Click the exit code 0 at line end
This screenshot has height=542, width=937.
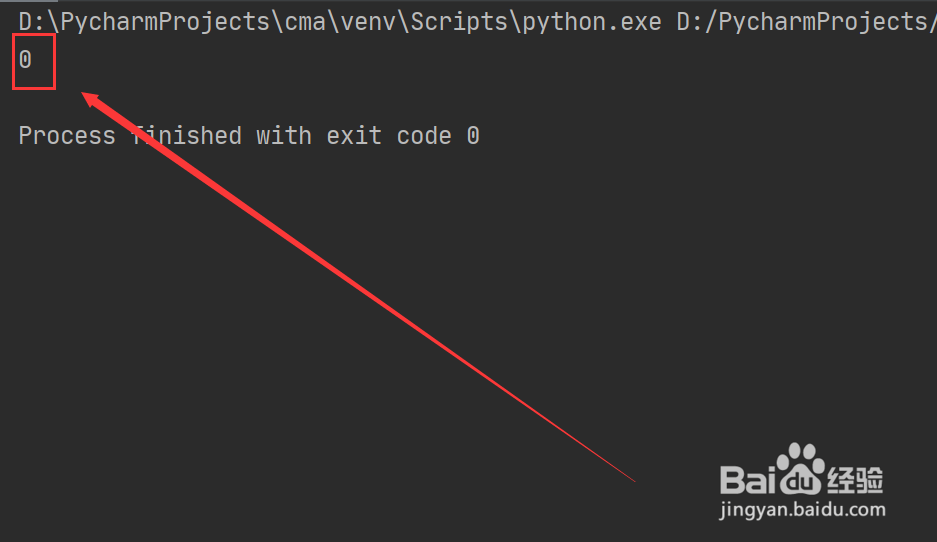[473, 136]
